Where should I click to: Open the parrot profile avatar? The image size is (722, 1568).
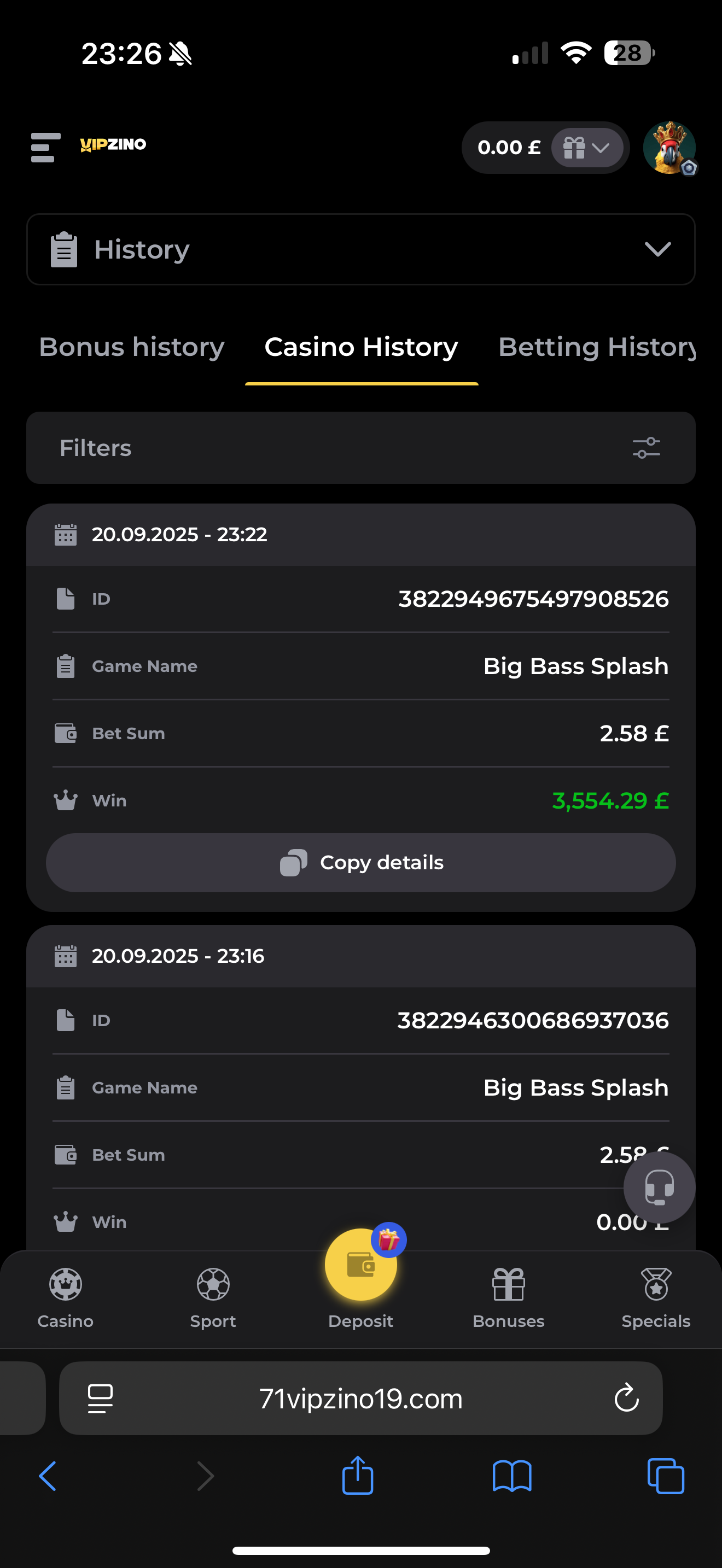[669, 148]
